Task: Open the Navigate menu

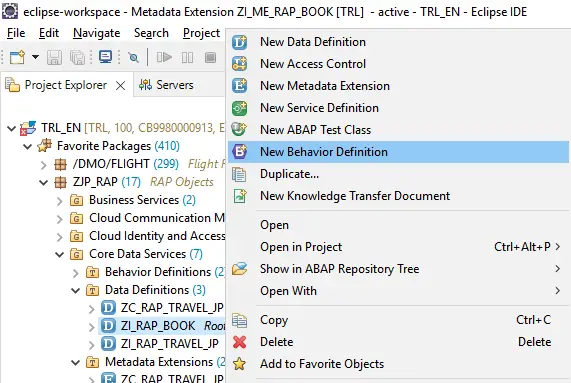Action: (x=97, y=33)
